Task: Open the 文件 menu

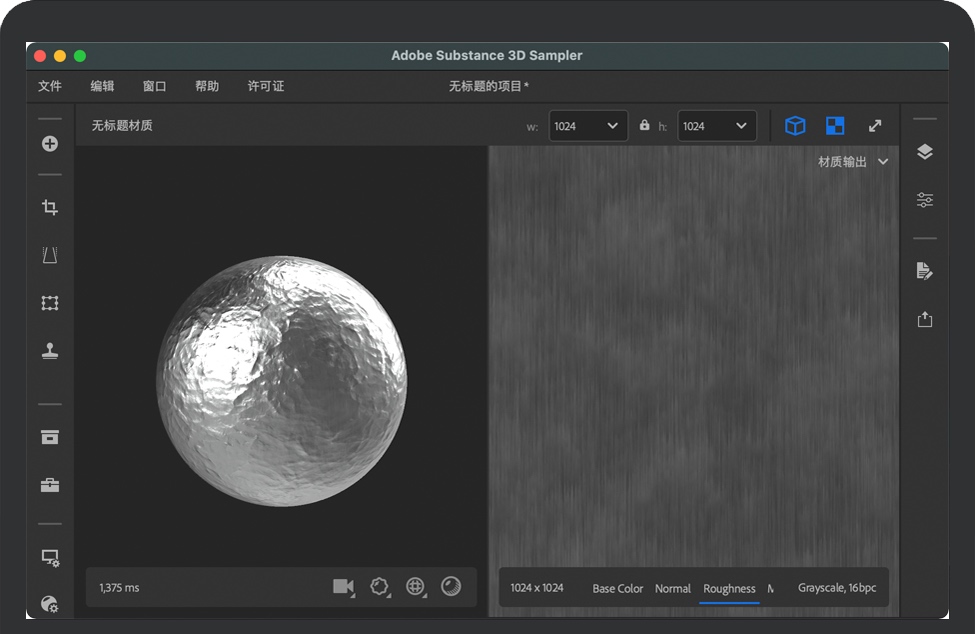Action: 50,86
